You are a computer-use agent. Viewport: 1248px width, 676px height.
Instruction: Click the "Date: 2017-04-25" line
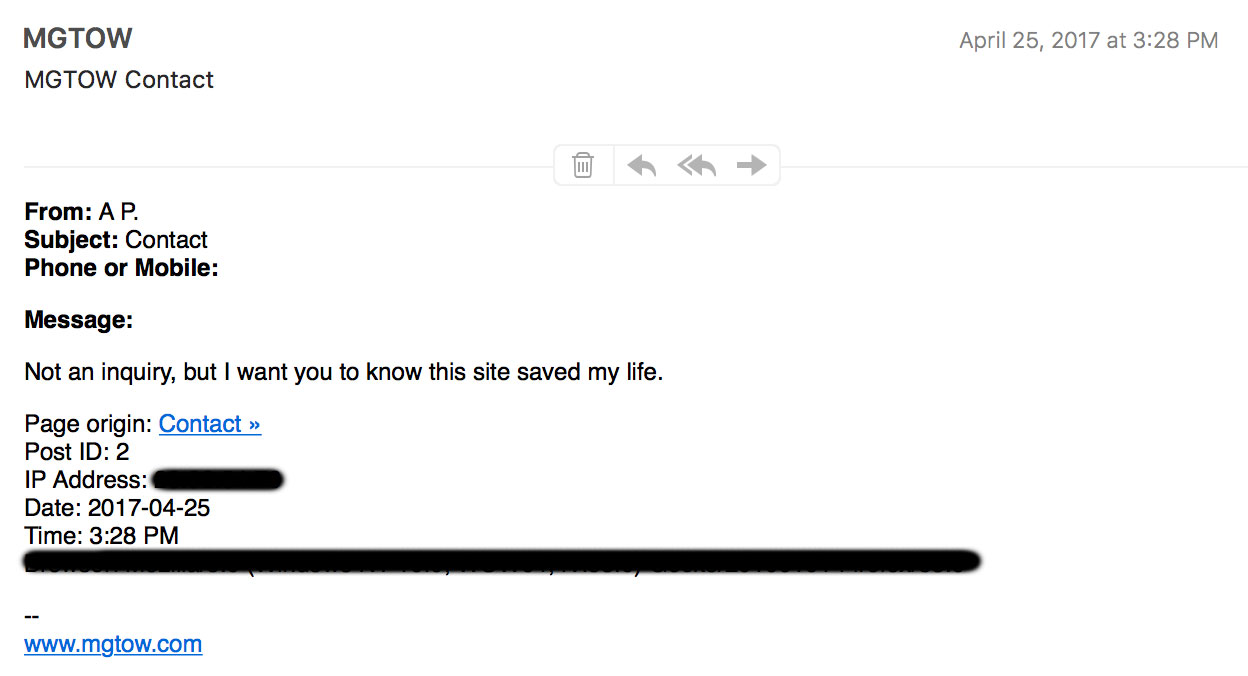click(x=117, y=508)
